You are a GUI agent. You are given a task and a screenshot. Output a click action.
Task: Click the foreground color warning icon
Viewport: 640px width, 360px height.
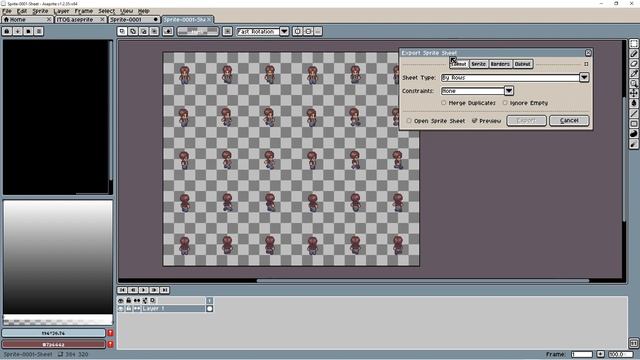tap(110, 333)
